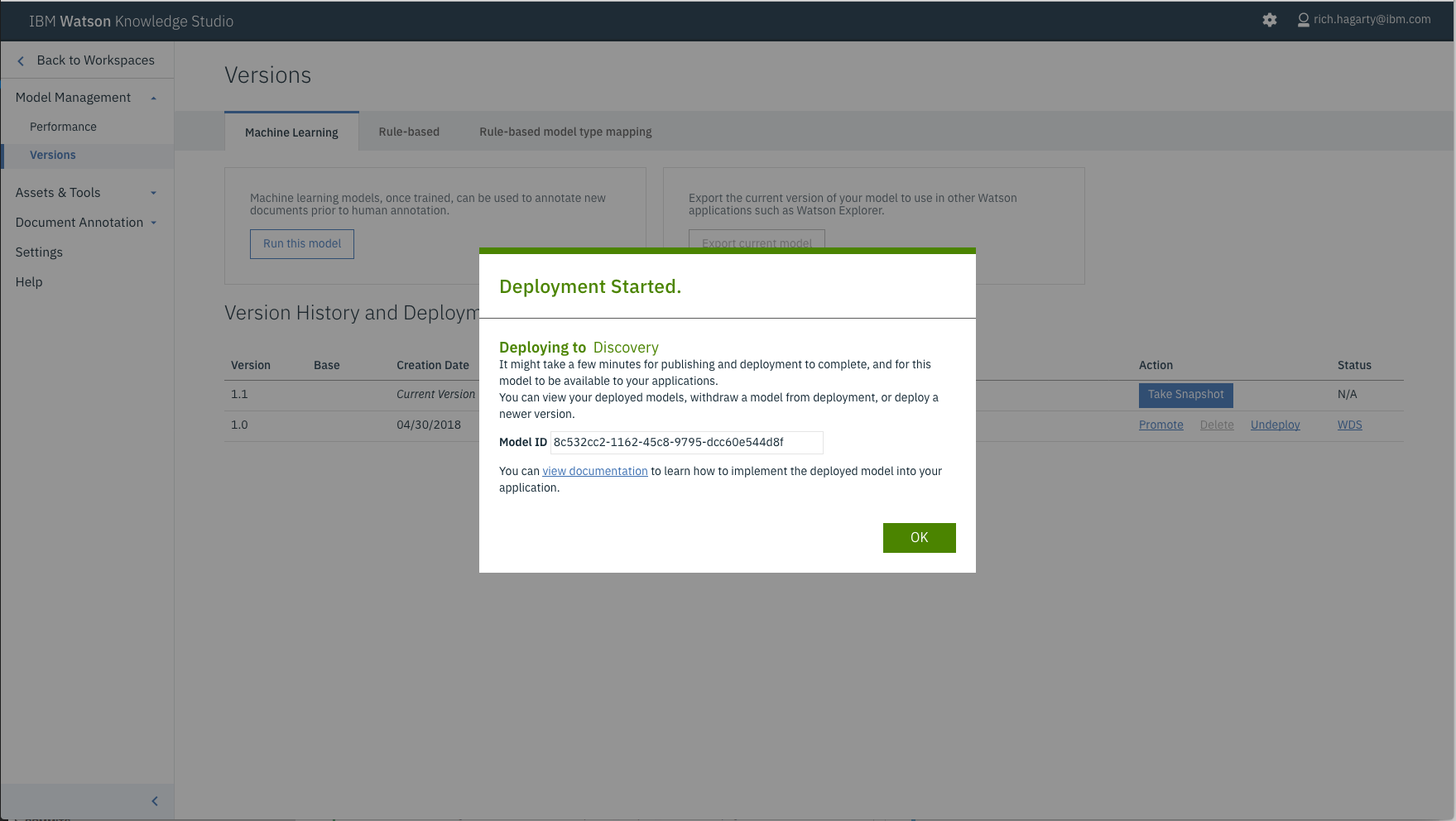Confirm deployment with OK button
The height and width of the screenshot is (821, 1456).
point(920,538)
